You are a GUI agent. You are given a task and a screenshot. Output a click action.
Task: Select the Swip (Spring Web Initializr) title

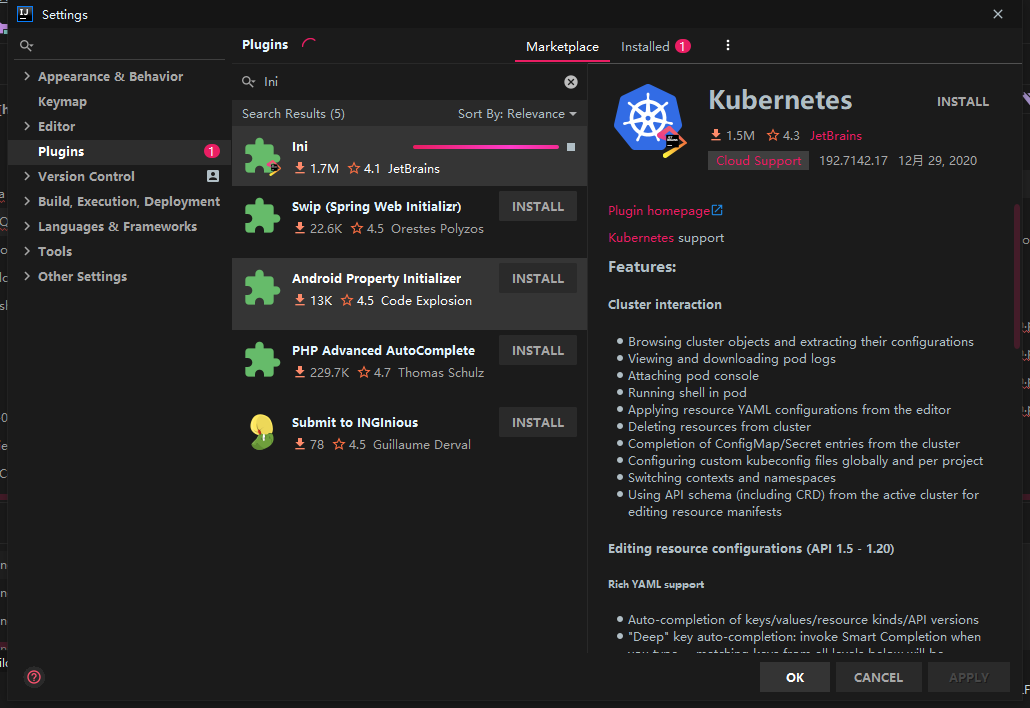(376, 206)
